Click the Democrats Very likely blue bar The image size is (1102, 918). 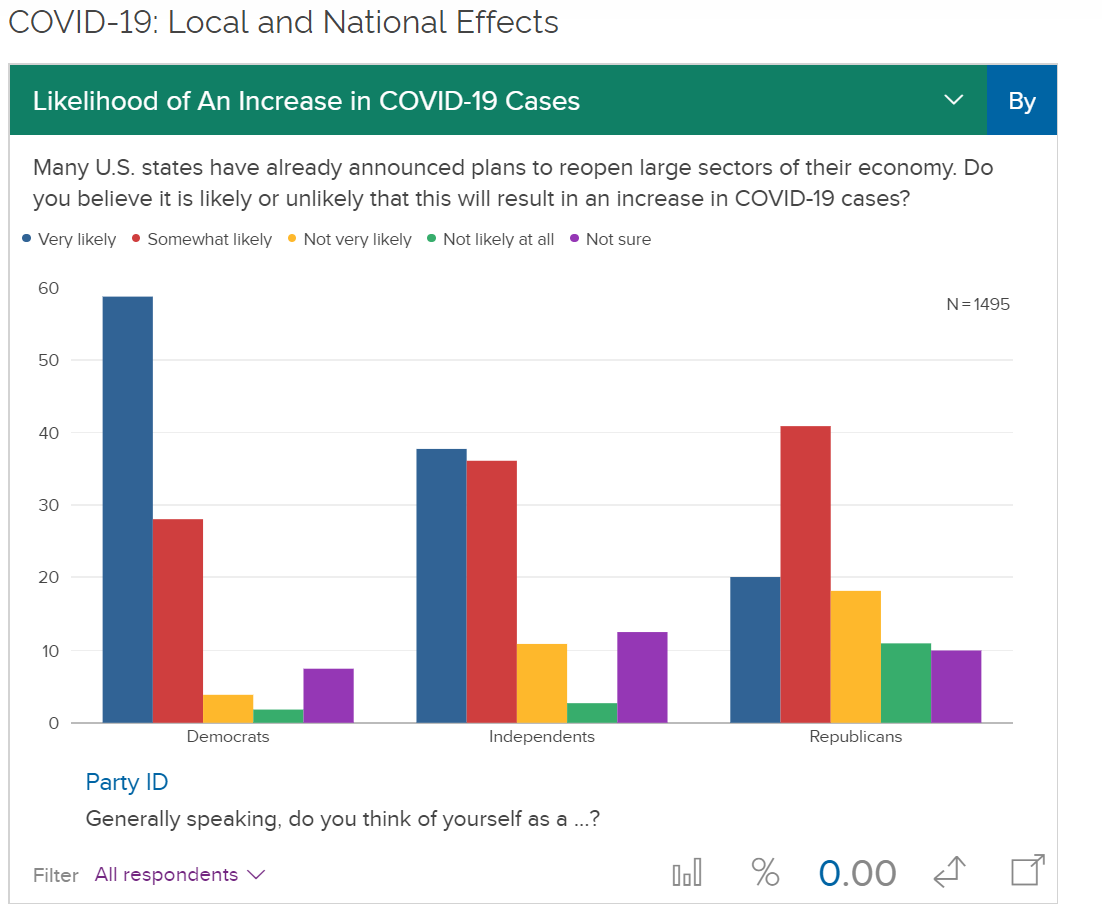coord(128,509)
